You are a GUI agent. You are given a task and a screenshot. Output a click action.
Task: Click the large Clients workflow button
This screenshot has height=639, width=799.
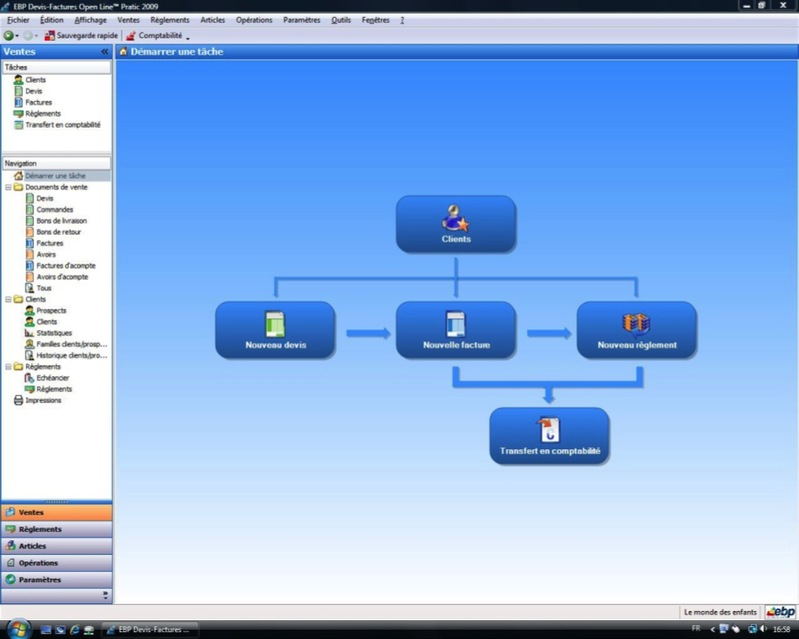[456, 224]
